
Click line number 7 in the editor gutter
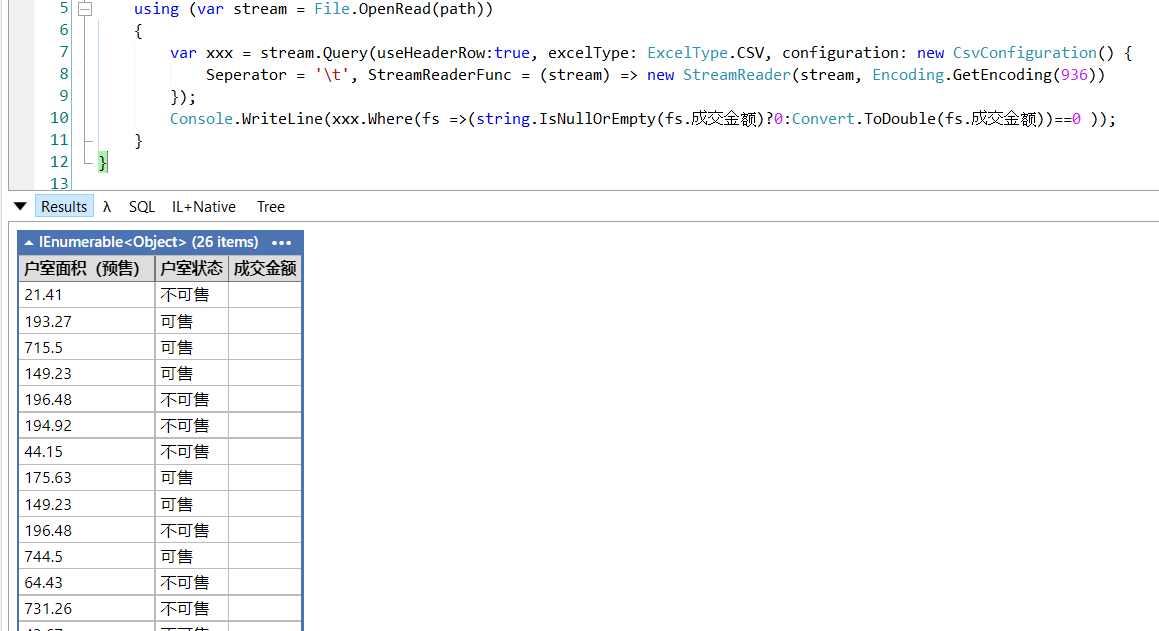(x=64, y=52)
